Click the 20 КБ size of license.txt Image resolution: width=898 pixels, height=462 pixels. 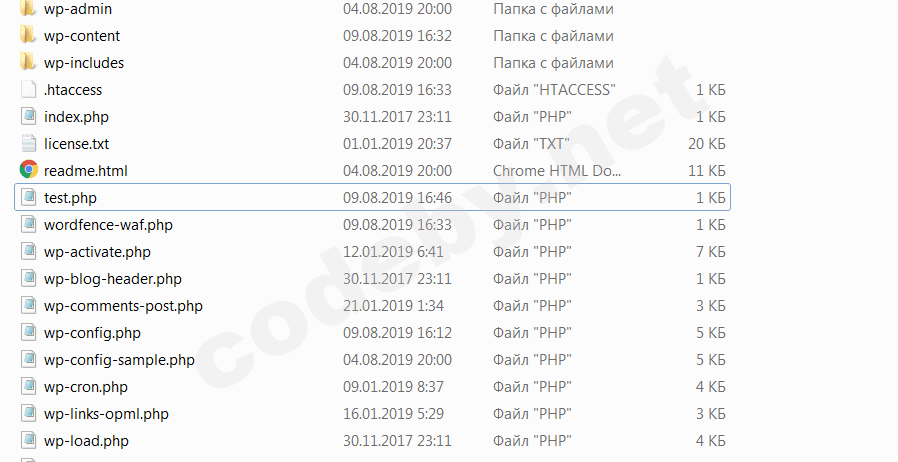click(706, 144)
